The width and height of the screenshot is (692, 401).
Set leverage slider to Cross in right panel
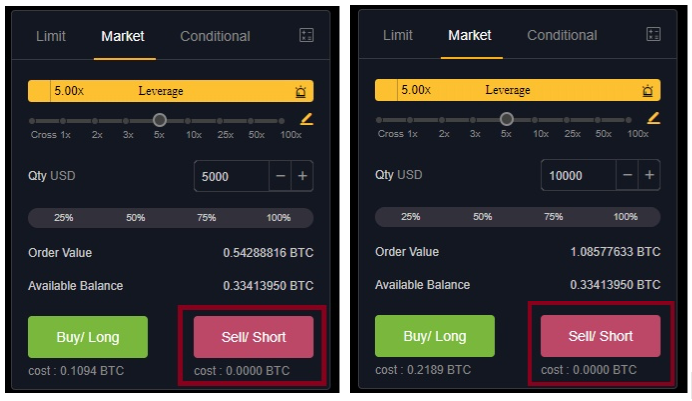pos(379,120)
